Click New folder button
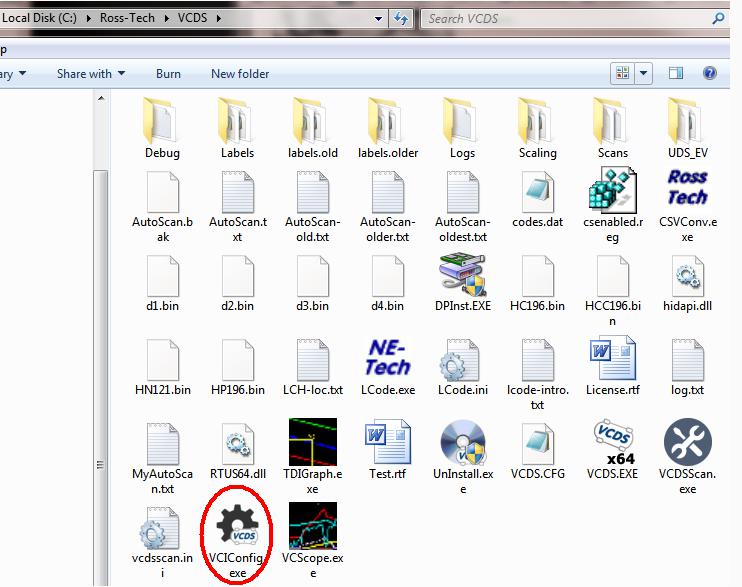This screenshot has width=742, height=587. pos(240,74)
